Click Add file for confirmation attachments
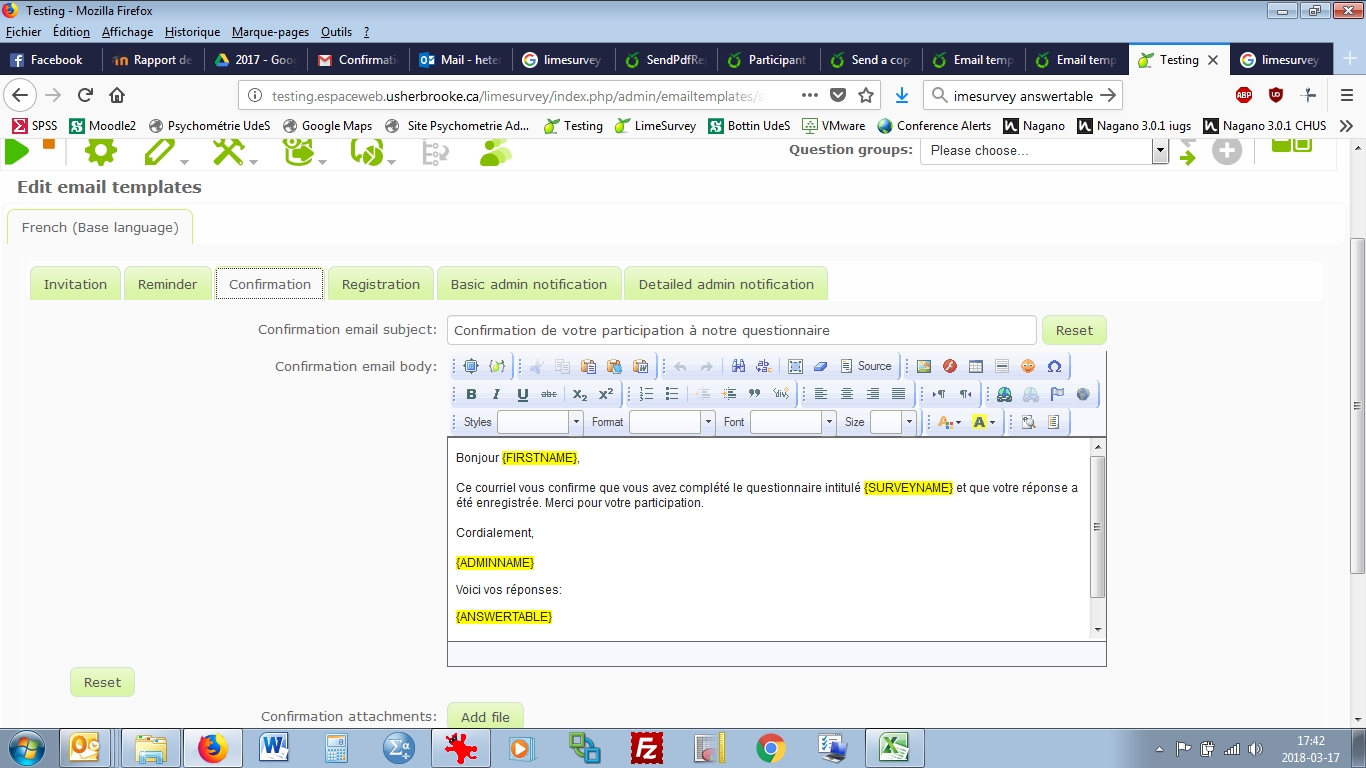Viewport: 1366px width, 768px height. click(x=485, y=717)
